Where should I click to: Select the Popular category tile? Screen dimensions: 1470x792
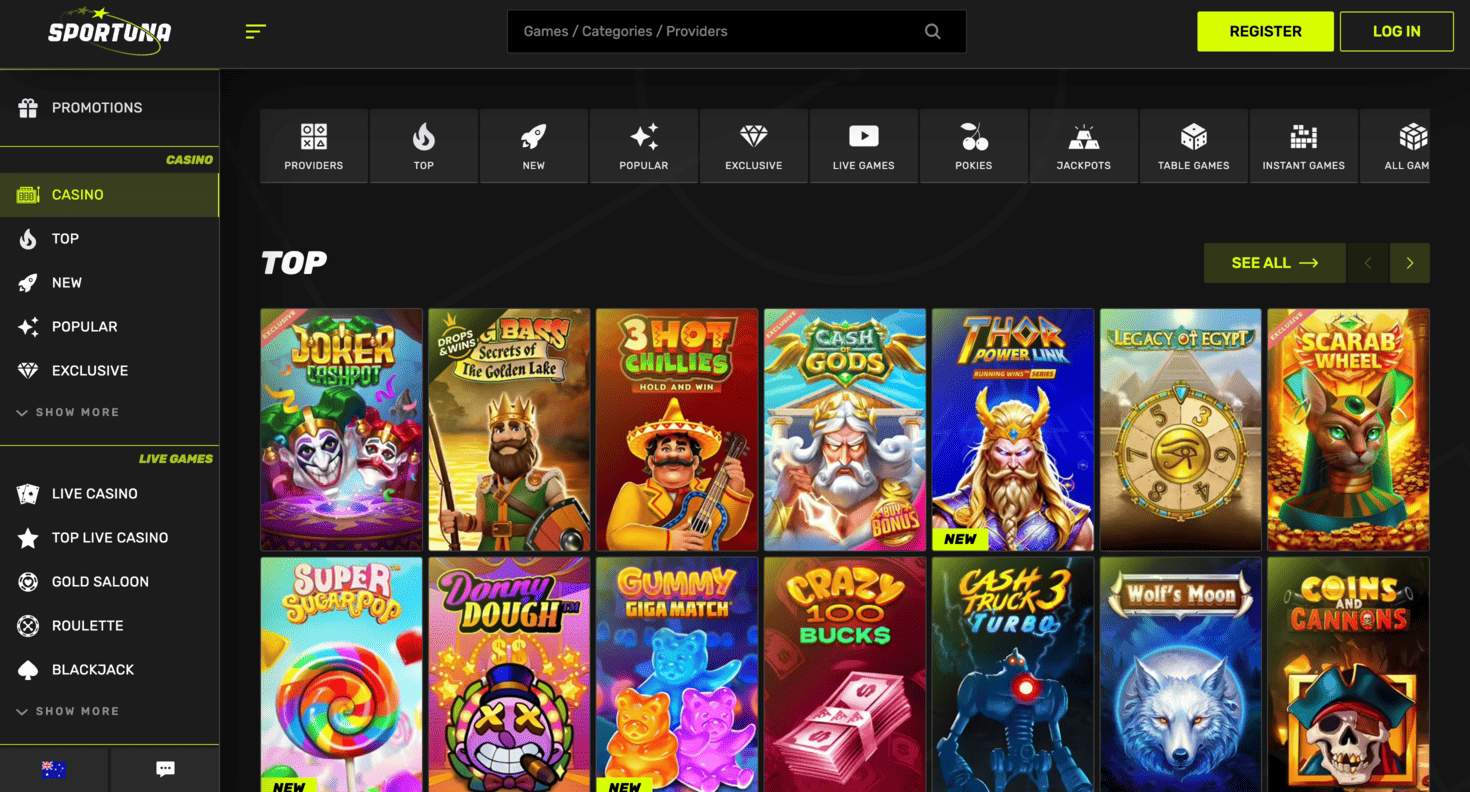[x=644, y=146]
